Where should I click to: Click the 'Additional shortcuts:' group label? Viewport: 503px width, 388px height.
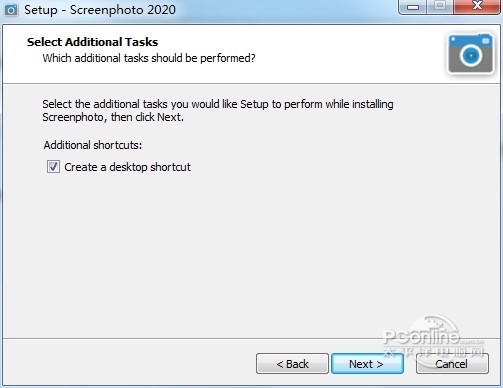pyautogui.click(x=93, y=145)
